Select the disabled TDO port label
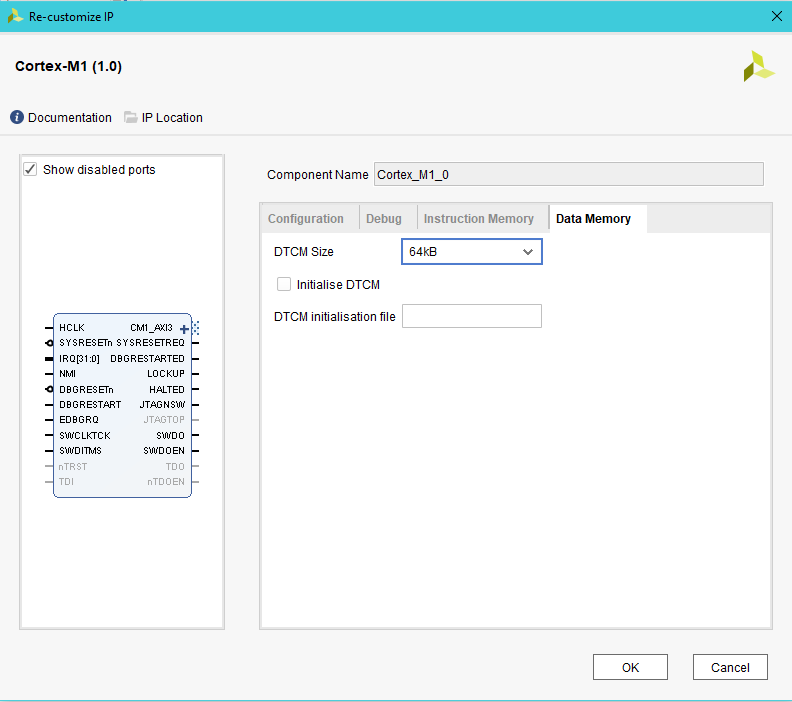Image resolution: width=792 pixels, height=702 pixels. 175,467
